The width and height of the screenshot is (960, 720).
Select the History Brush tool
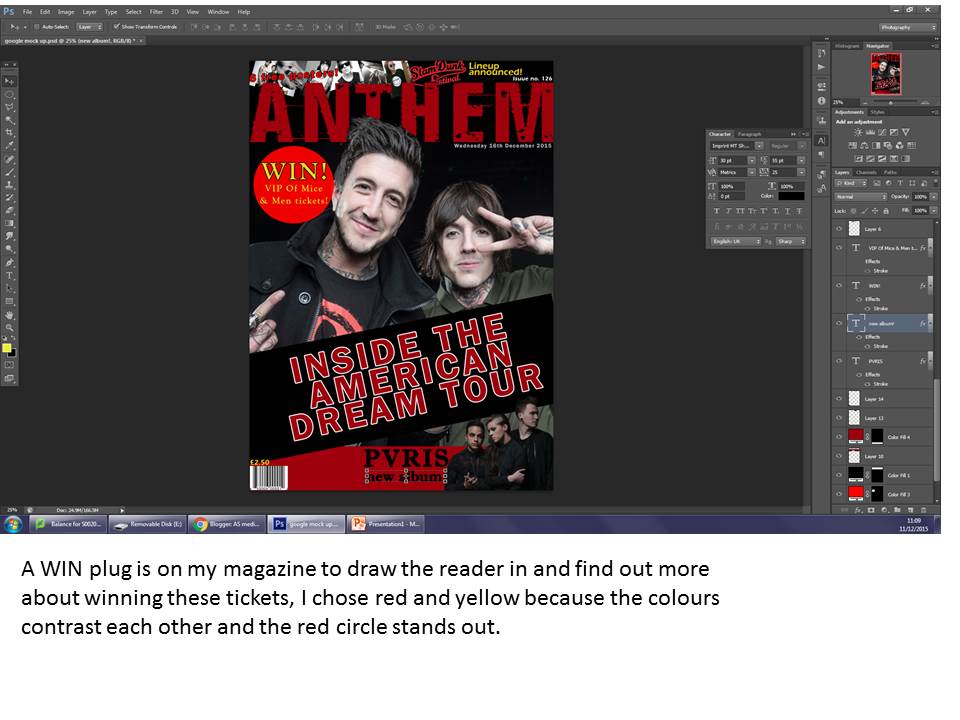(x=9, y=198)
